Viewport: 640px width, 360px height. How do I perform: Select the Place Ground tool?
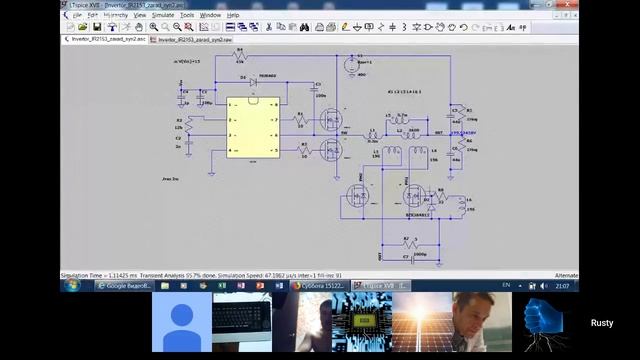(357, 27)
